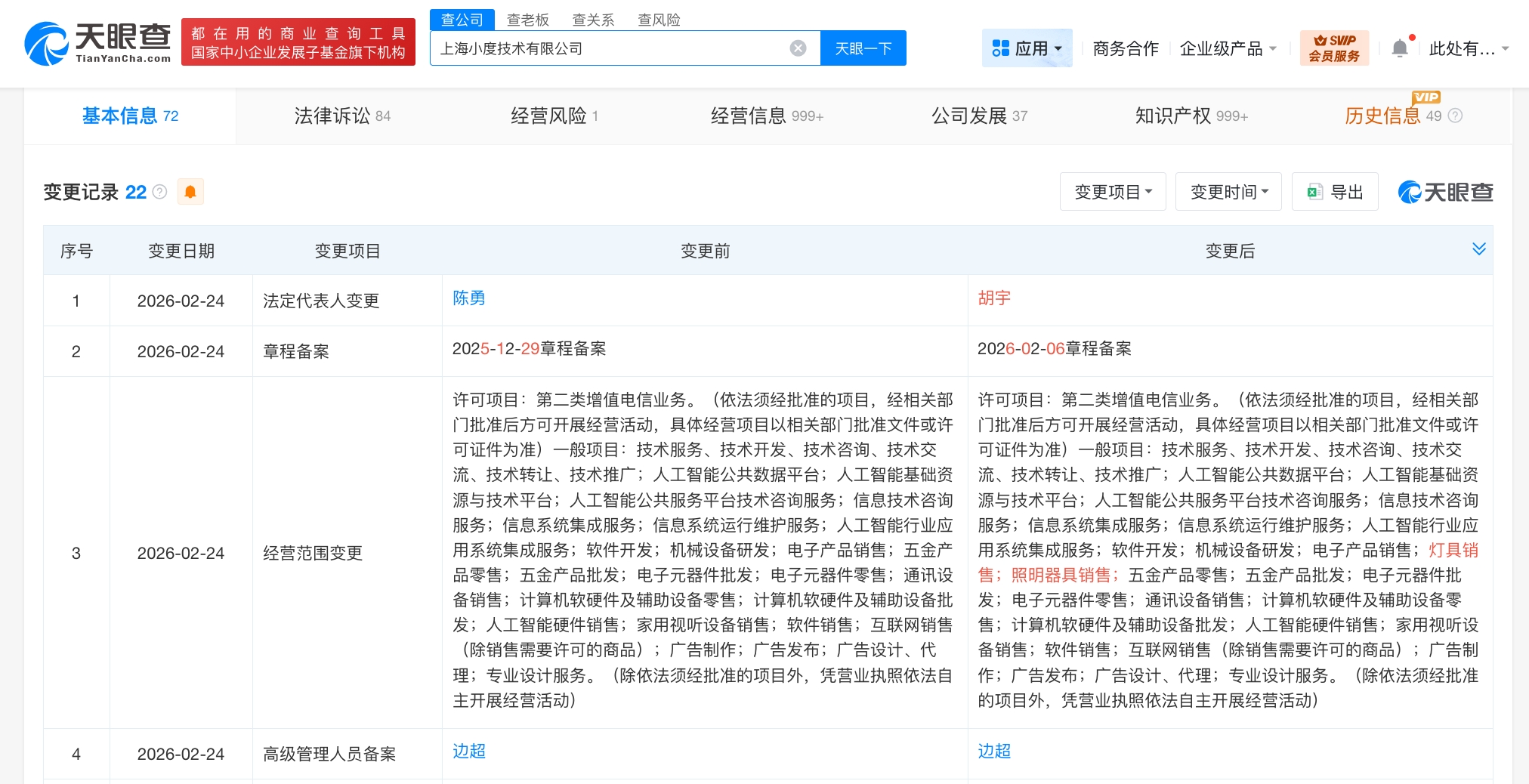Select the 查老板 search mode tab
The width and height of the screenshot is (1529, 784).
tap(527, 20)
